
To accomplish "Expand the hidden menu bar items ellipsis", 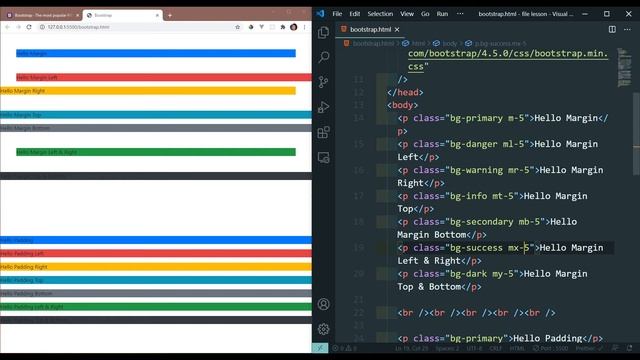I will coord(460,14).
